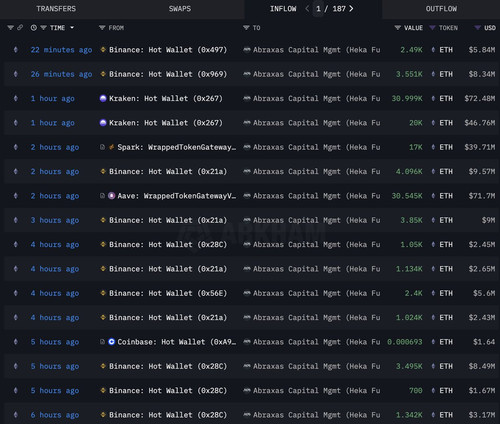
Task: Go to previous inflow page arrow
Action: 307,9
